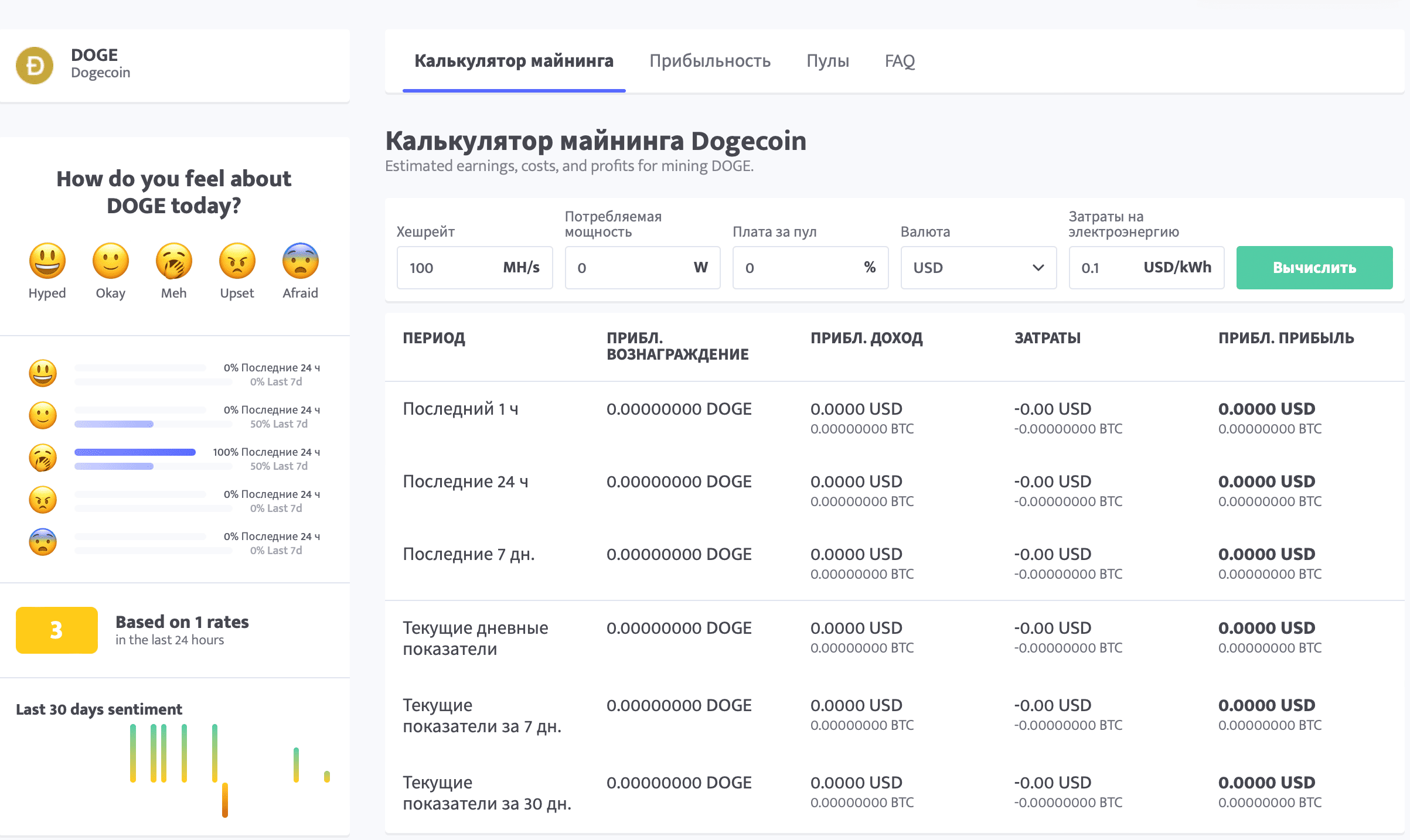
Task: Open the Пулы tab
Action: tap(827, 61)
